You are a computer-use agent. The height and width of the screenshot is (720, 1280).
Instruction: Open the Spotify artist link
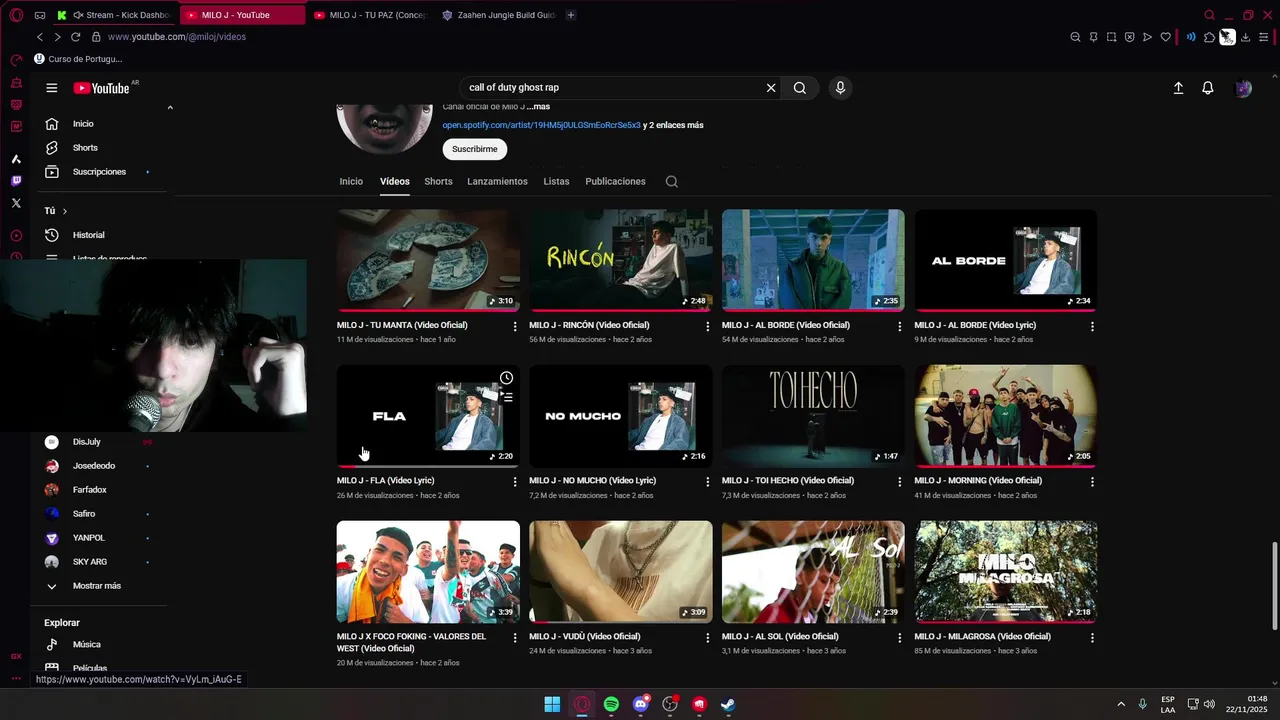tap(541, 125)
